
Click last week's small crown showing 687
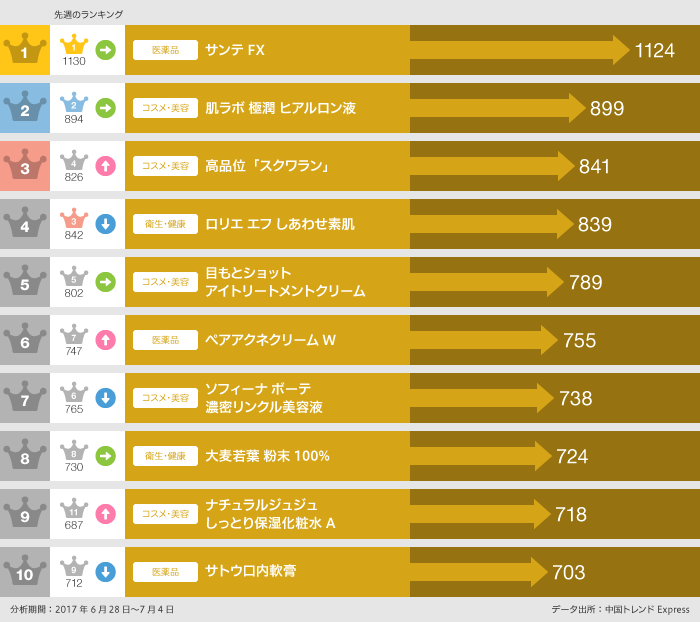pos(74,514)
